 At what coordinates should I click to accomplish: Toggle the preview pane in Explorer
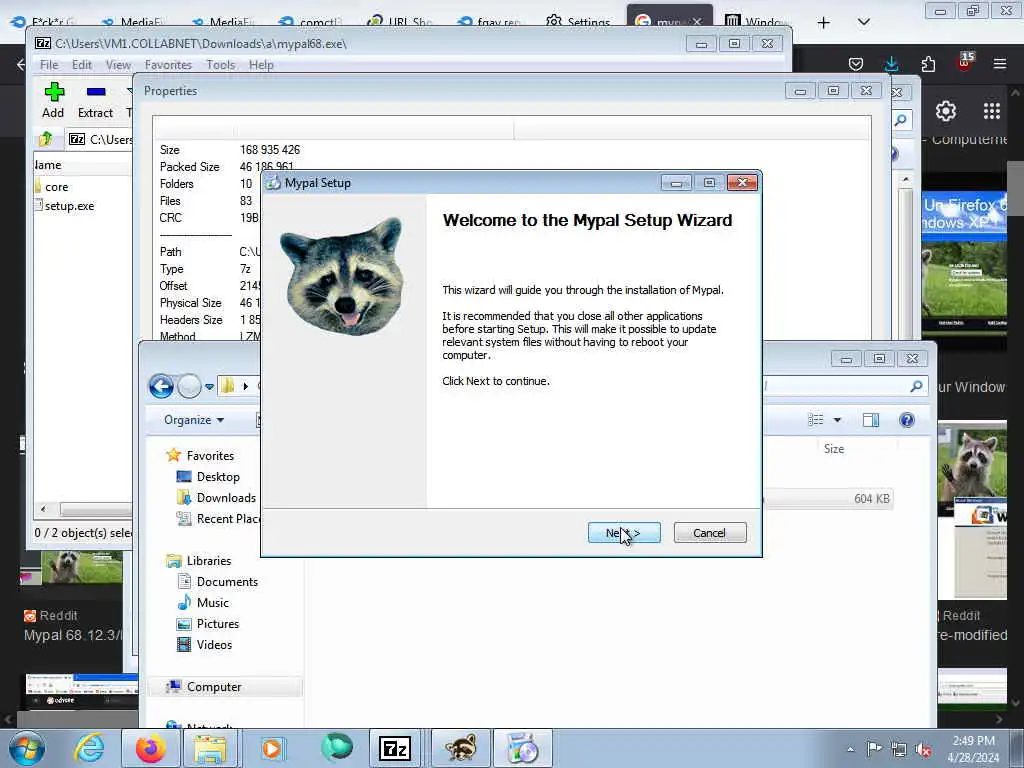[871, 420]
